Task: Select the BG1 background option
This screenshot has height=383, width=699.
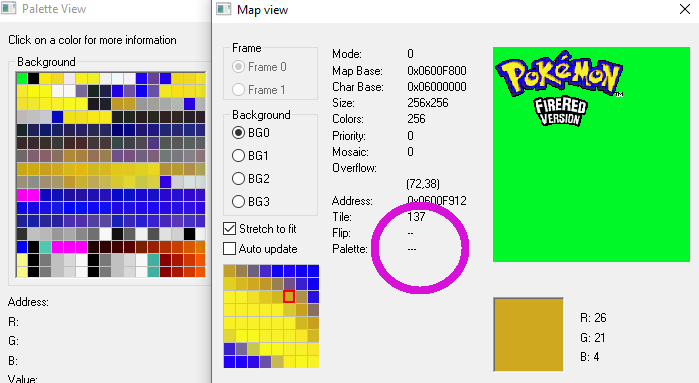Action: click(238, 156)
